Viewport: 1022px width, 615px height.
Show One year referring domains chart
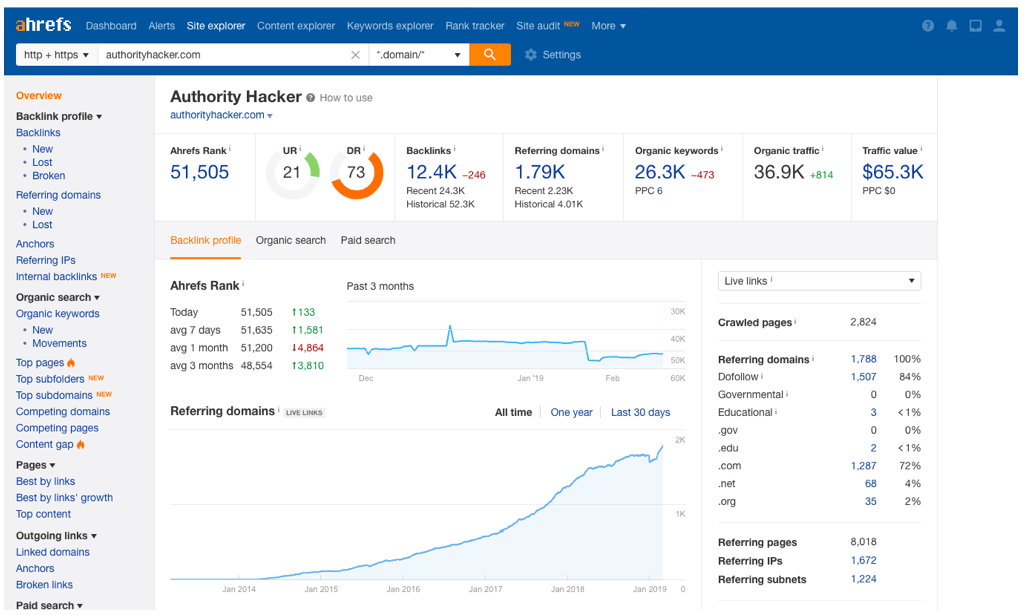(571, 412)
